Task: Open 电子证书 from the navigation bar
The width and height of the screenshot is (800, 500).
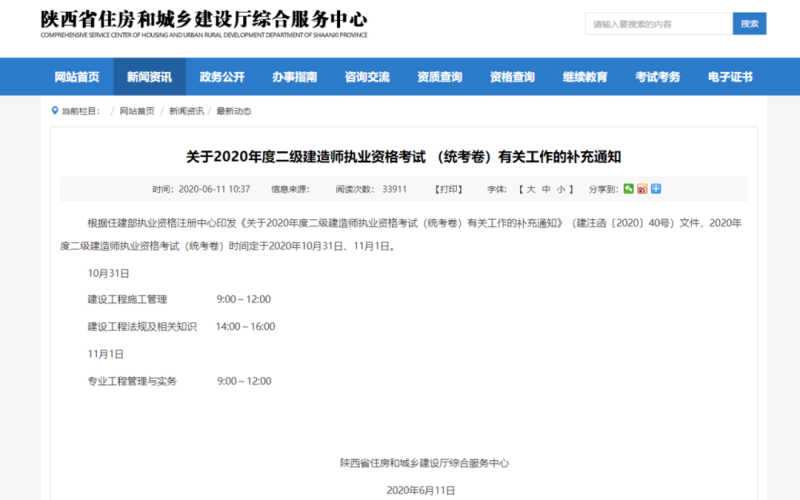Action: pyautogui.click(x=730, y=77)
